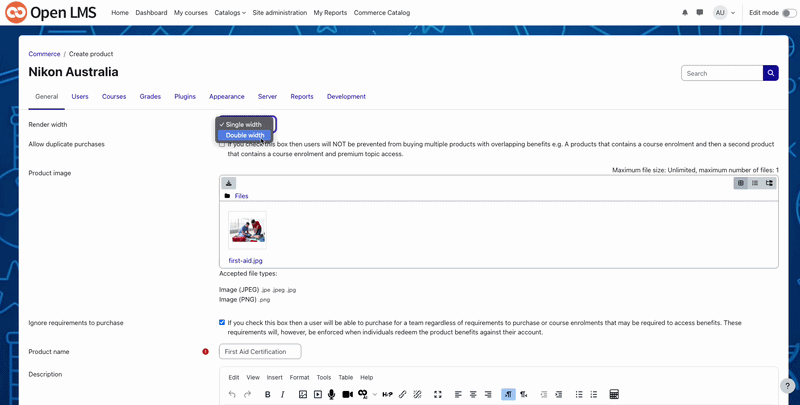Screen dimensions: 800x405
Task: Click the Open LMS logo
Action: (x=51, y=12)
